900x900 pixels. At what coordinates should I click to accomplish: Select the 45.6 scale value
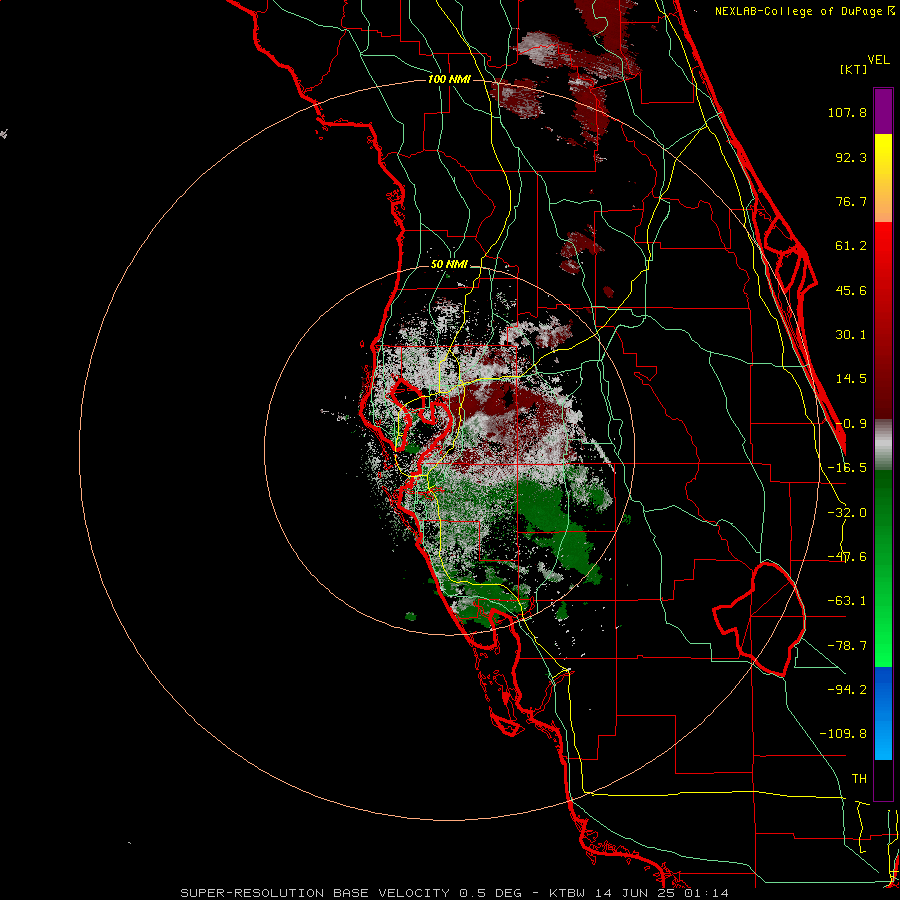coord(851,290)
